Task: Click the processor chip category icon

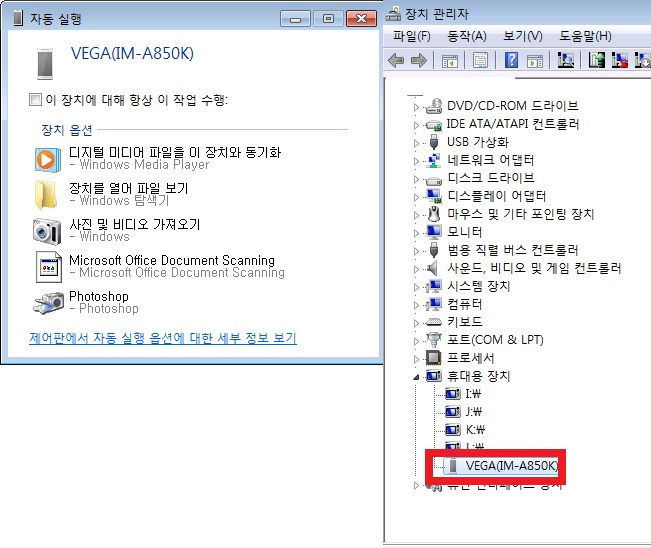Action: pyautogui.click(x=433, y=358)
